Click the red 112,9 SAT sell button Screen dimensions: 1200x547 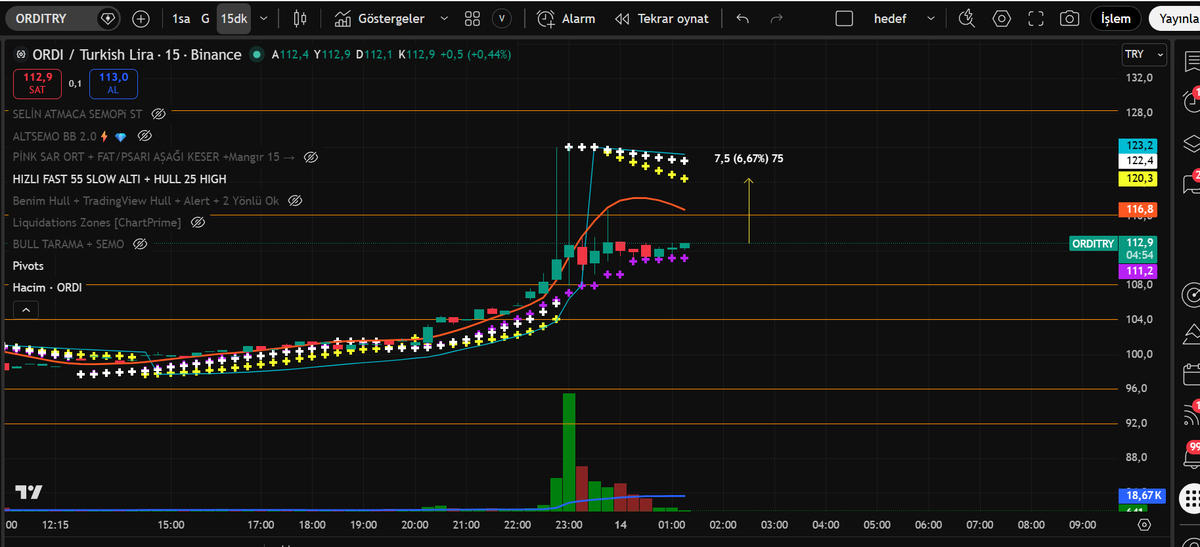coord(37,83)
